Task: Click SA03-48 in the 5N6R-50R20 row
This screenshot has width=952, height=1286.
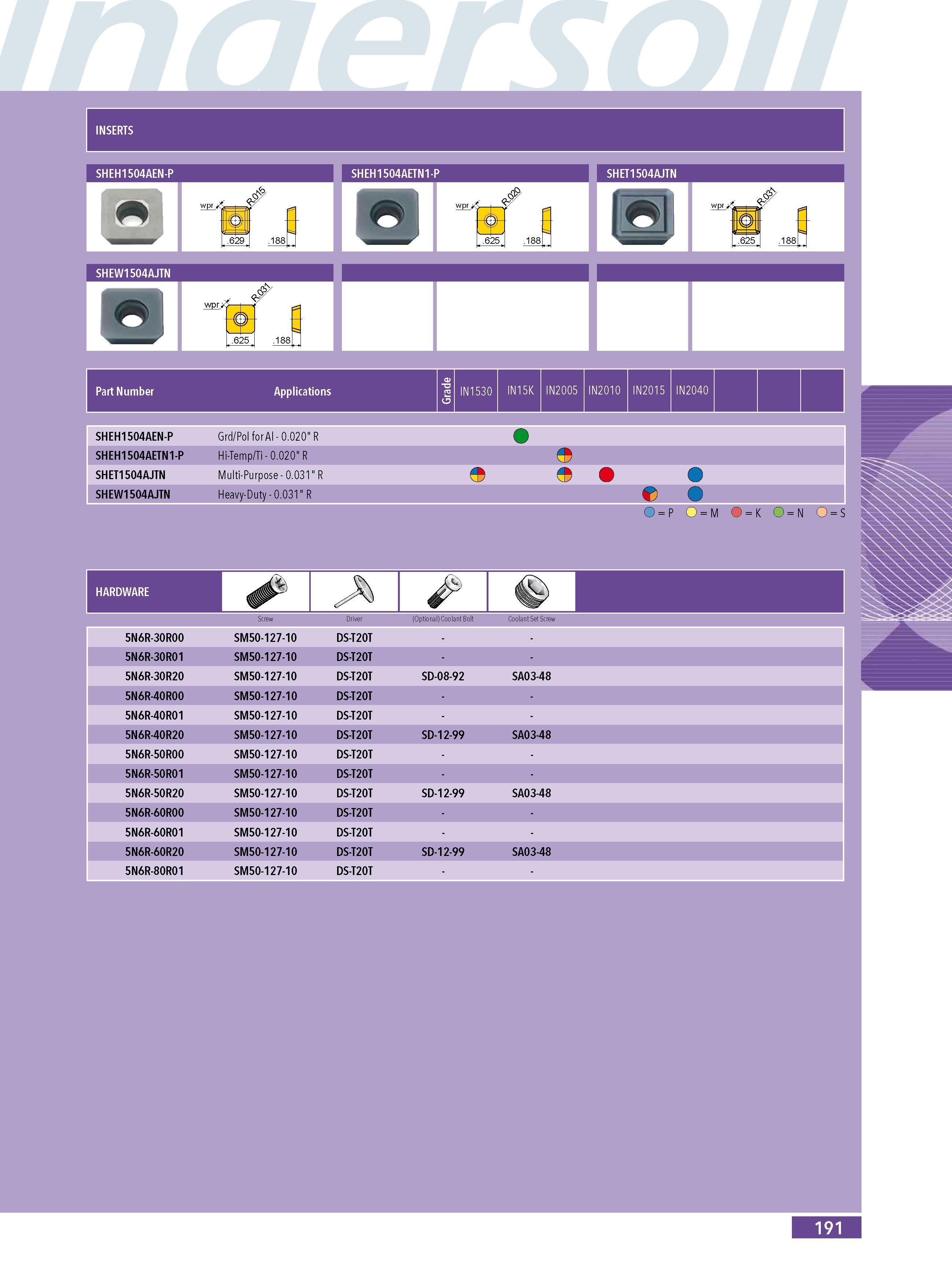Action: click(x=531, y=793)
